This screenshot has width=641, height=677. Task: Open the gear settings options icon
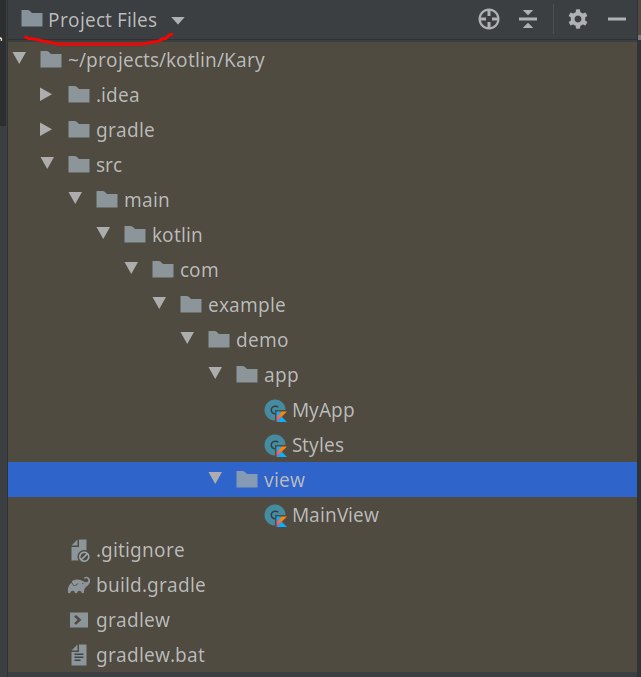pyautogui.click(x=578, y=19)
